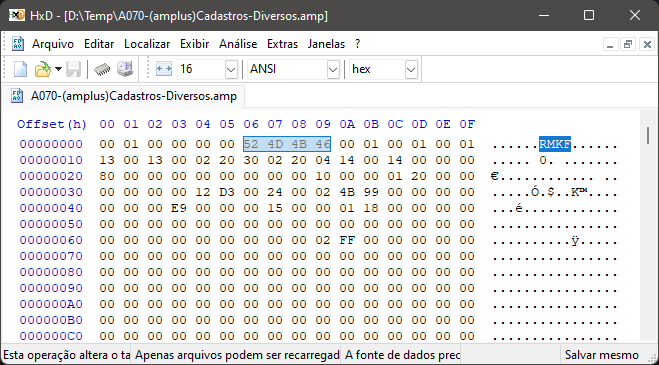Click the vertical scrollbar thumb
Viewport: 659px width, 365px height.
coord(648,135)
